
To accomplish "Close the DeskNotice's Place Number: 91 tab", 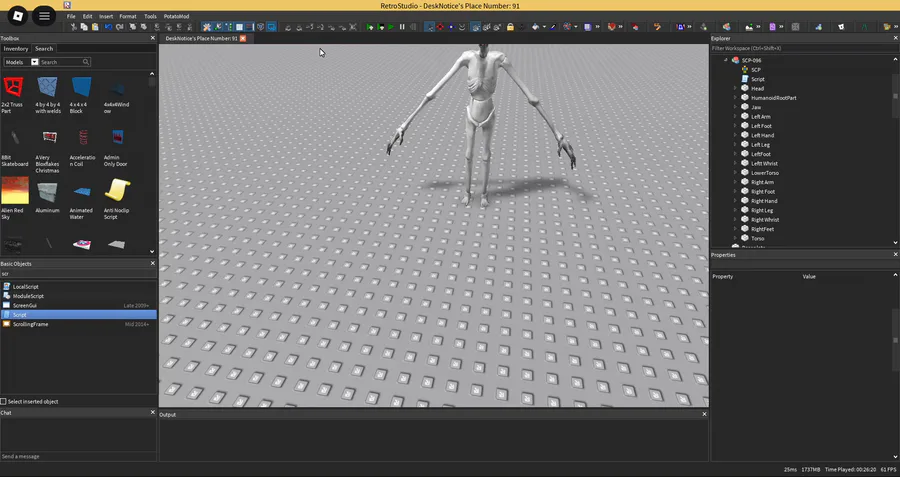I will (243, 38).
